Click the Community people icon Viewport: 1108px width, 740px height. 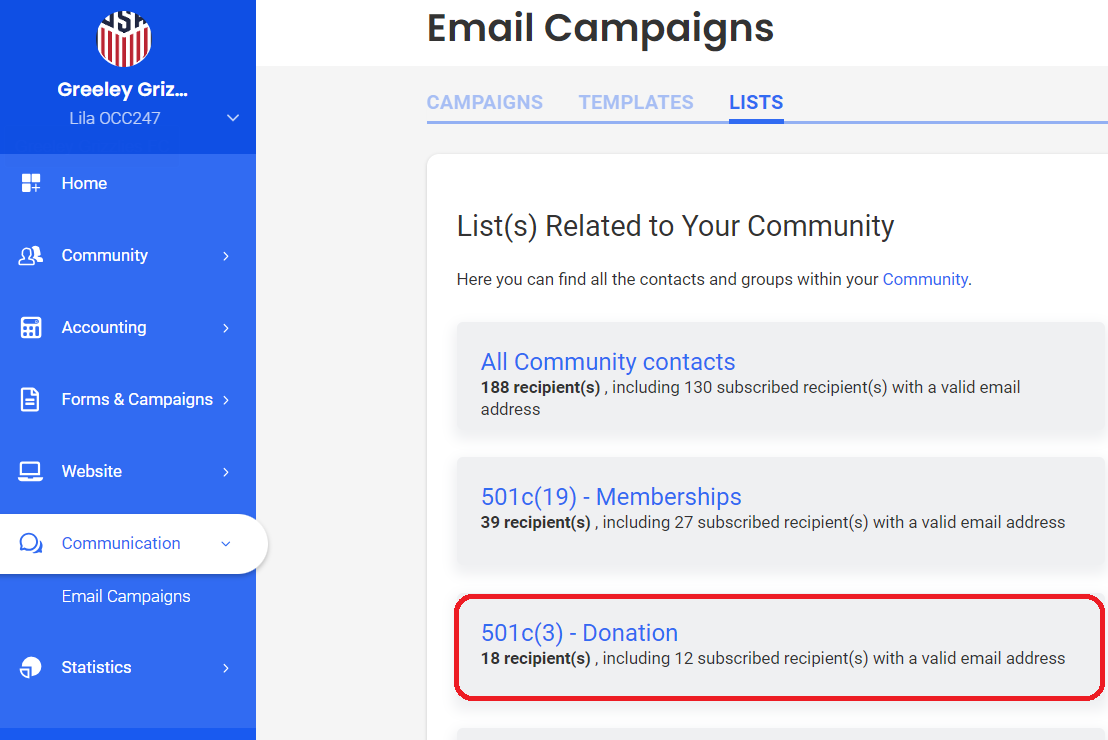31,255
